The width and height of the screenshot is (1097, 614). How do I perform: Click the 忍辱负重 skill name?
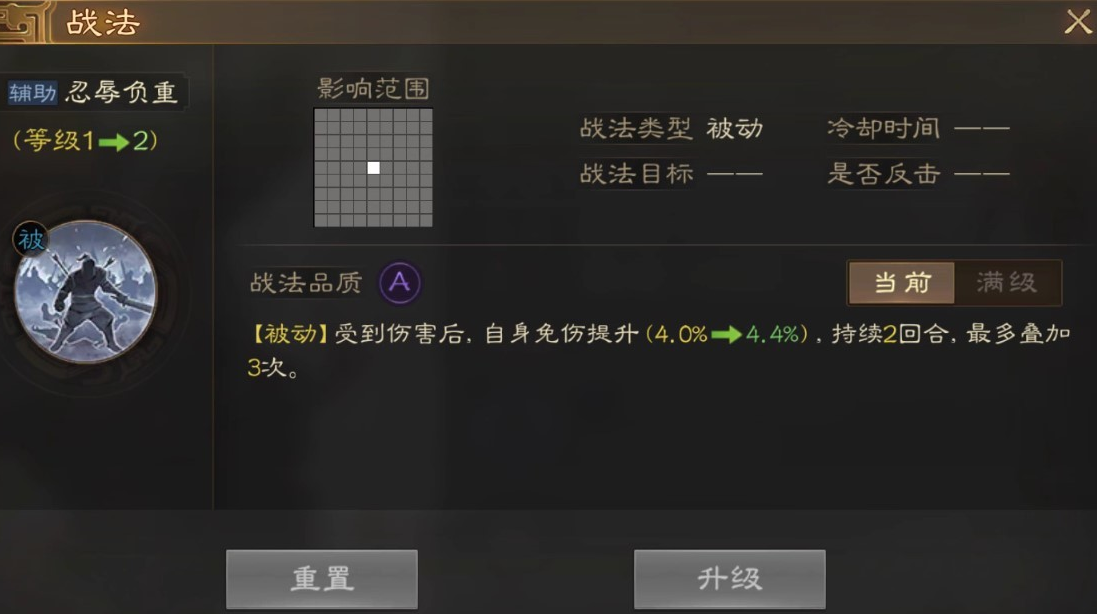122,92
